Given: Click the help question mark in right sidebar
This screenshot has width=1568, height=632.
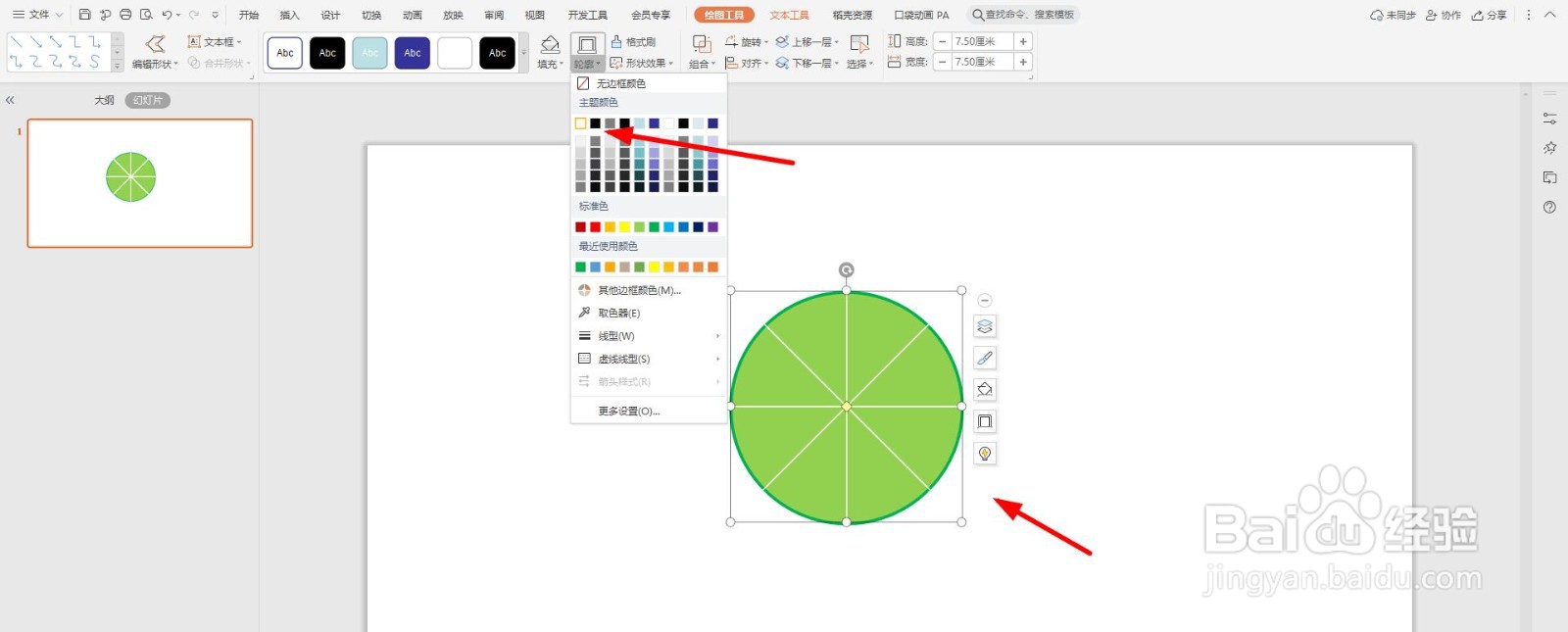Looking at the screenshot, I should (1549, 207).
